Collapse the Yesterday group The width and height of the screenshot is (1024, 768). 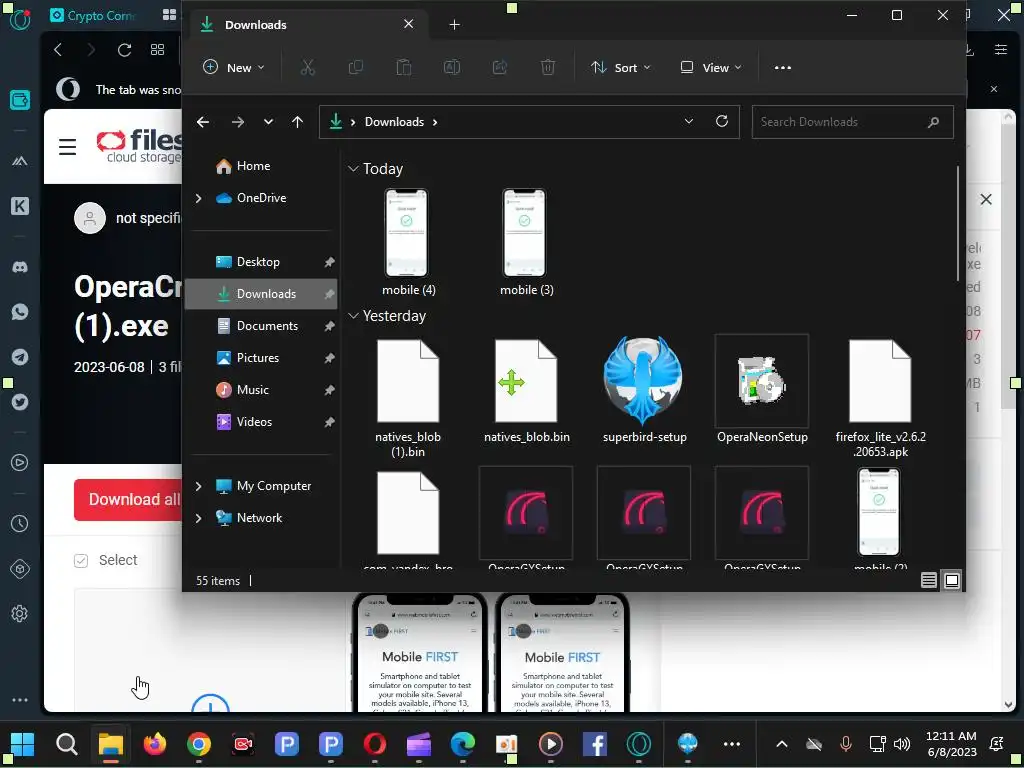(x=353, y=315)
